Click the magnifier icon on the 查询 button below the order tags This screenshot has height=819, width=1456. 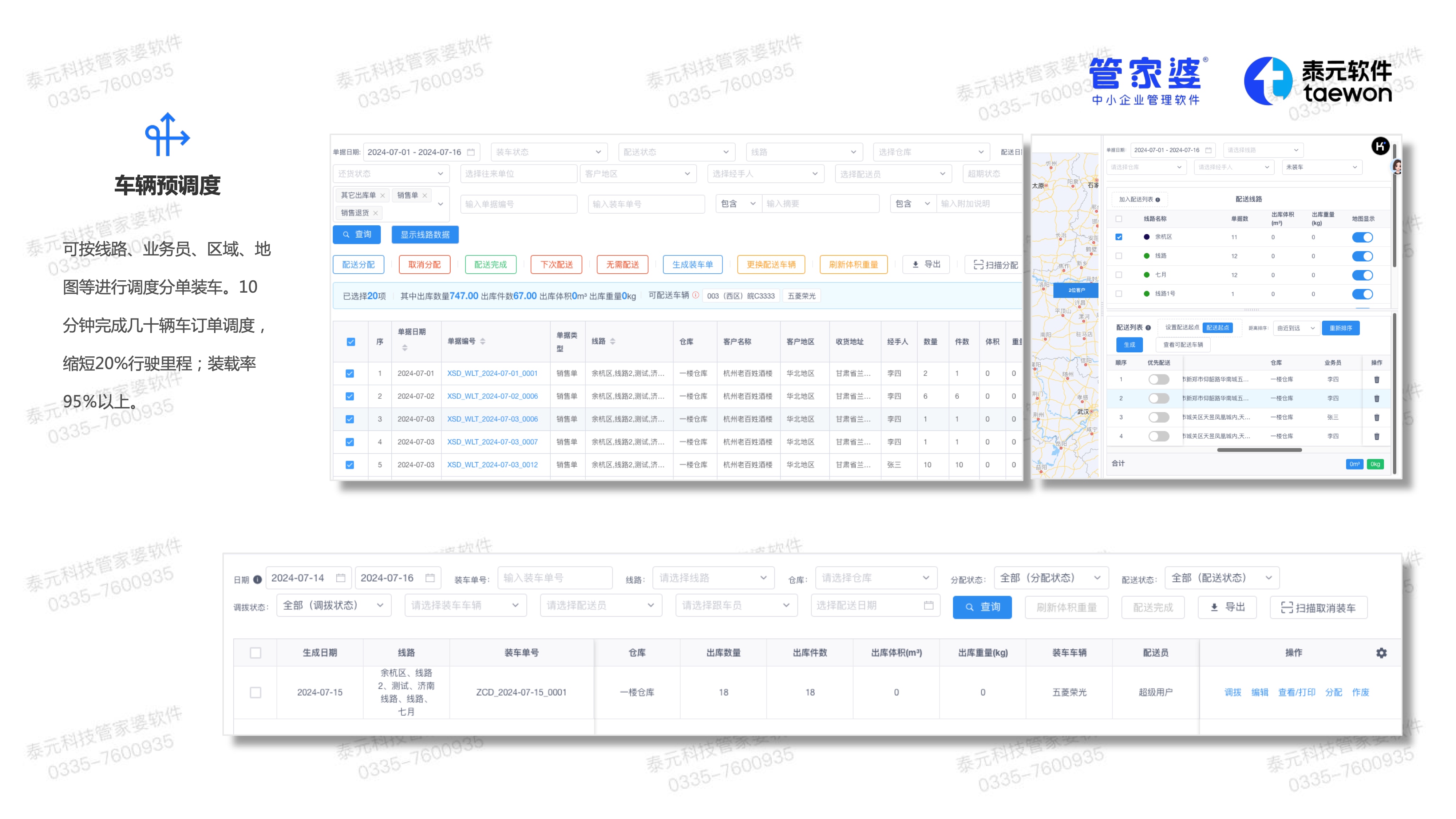click(346, 234)
